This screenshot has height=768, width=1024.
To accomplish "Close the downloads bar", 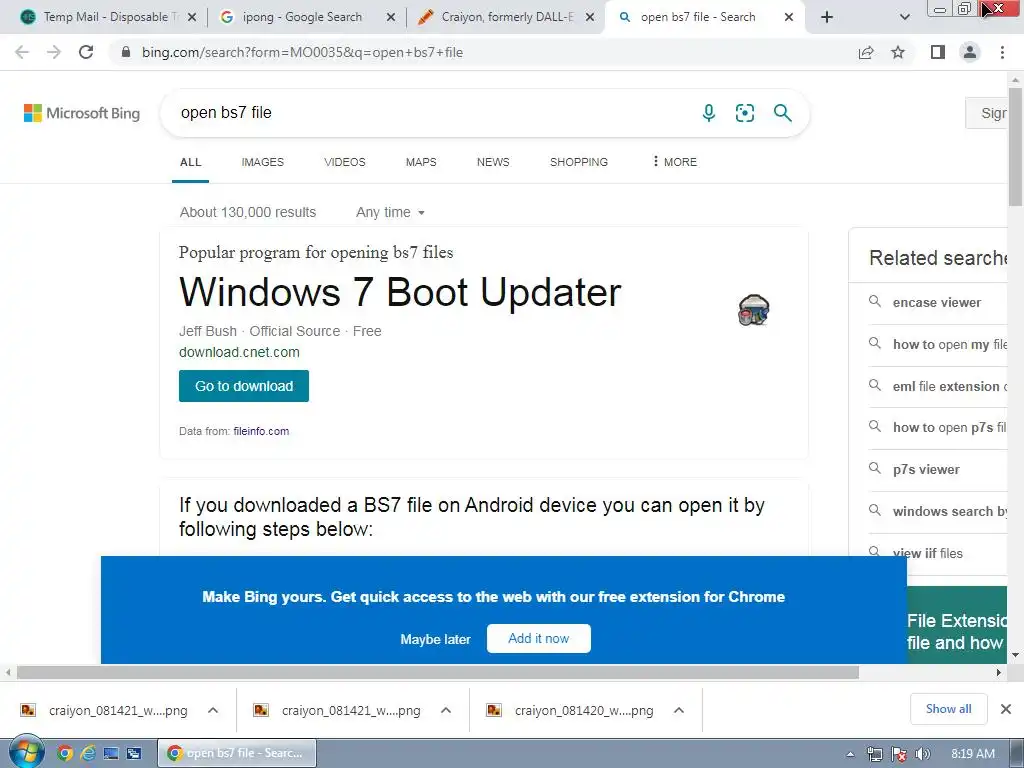I will point(1006,709).
